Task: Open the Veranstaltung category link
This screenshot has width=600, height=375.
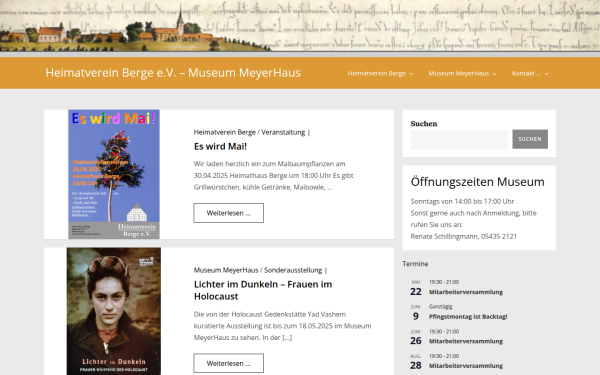Action: (x=283, y=132)
